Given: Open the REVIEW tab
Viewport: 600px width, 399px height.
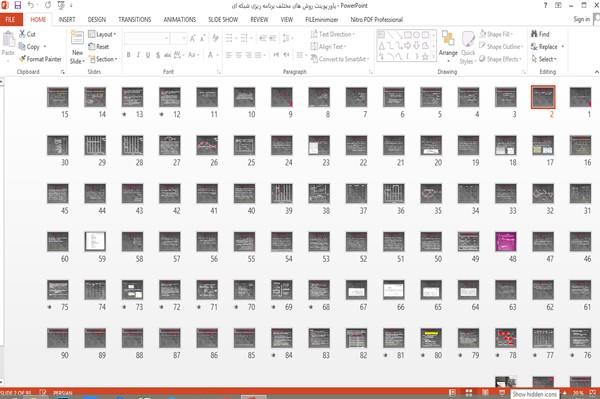Looking at the screenshot, I should 259,20.
